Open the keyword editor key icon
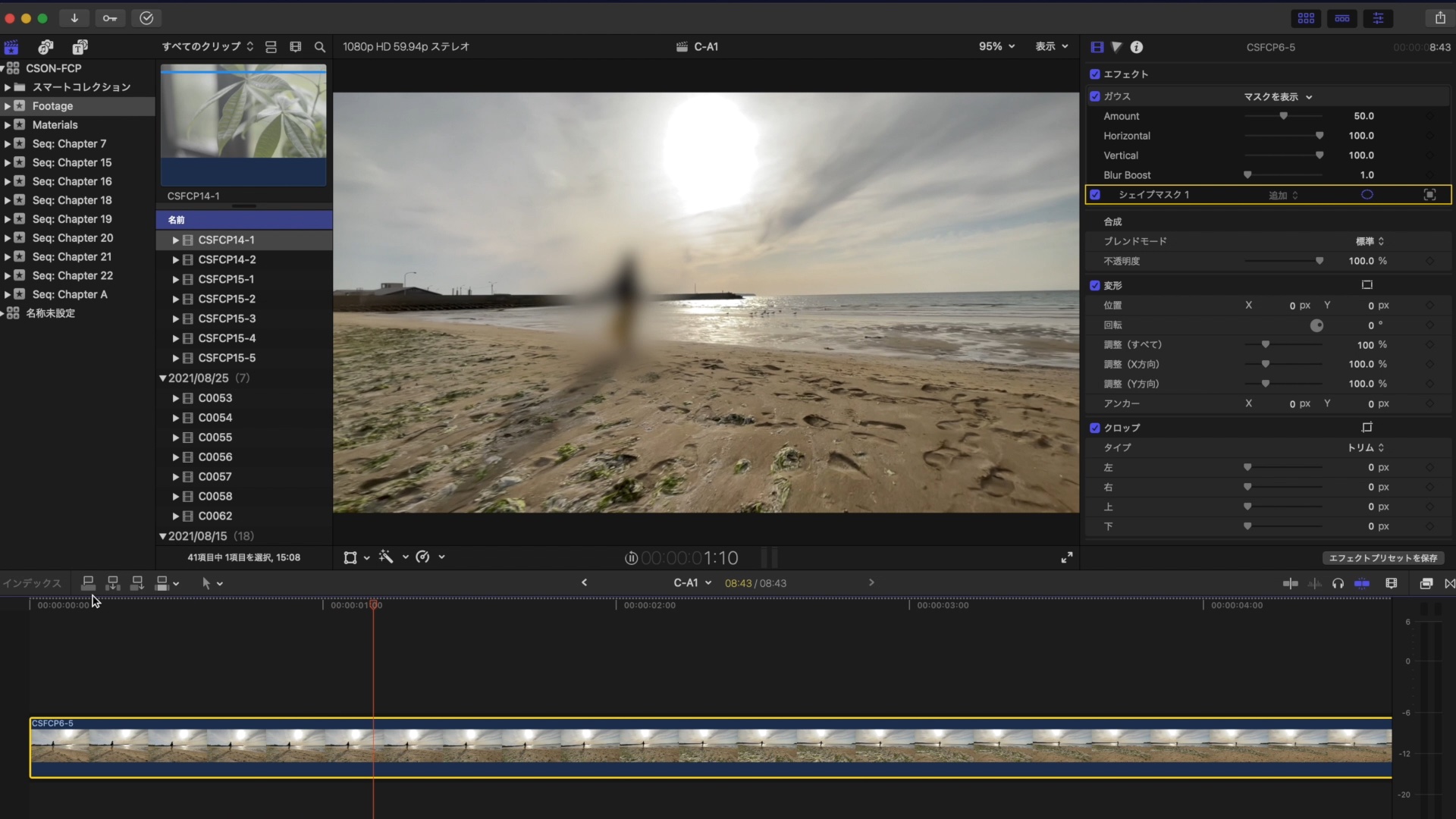 (110, 18)
